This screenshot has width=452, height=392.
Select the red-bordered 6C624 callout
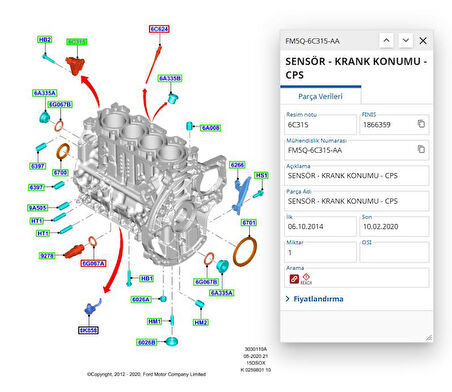click(x=159, y=29)
